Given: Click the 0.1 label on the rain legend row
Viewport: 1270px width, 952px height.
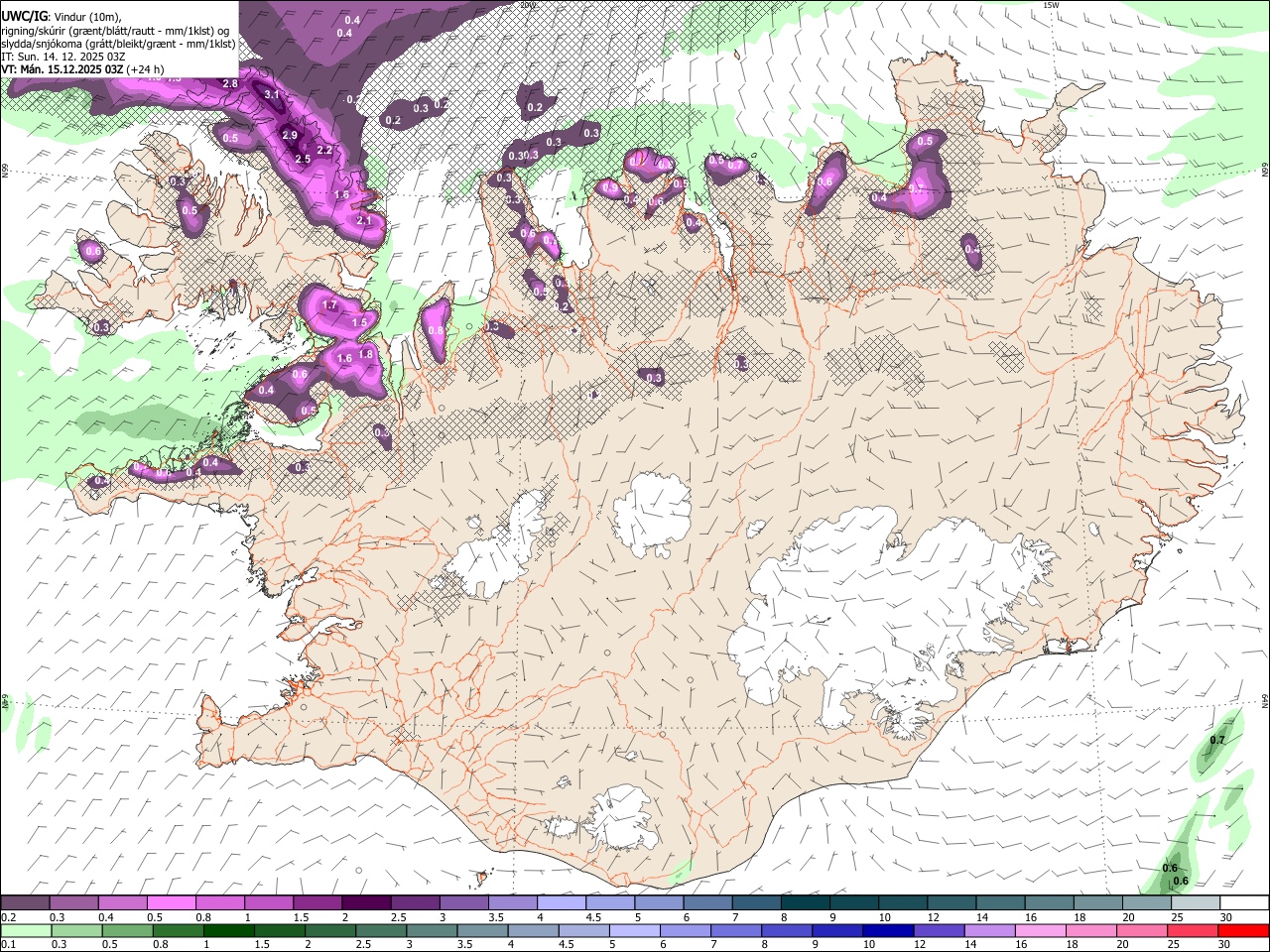Looking at the screenshot, I should (9, 944).
